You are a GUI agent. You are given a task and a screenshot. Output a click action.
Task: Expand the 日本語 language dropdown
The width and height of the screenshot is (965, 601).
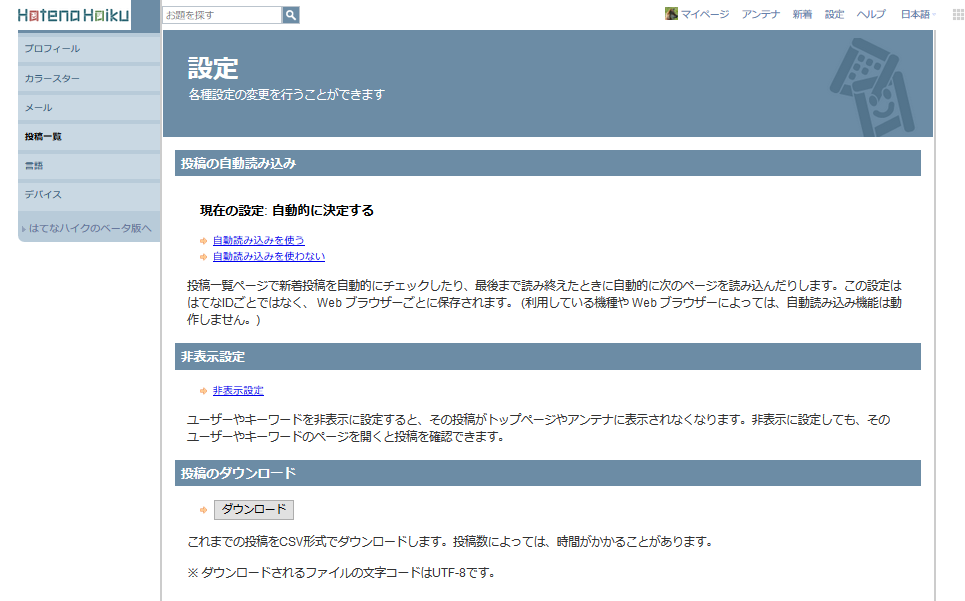pos(918,14)
